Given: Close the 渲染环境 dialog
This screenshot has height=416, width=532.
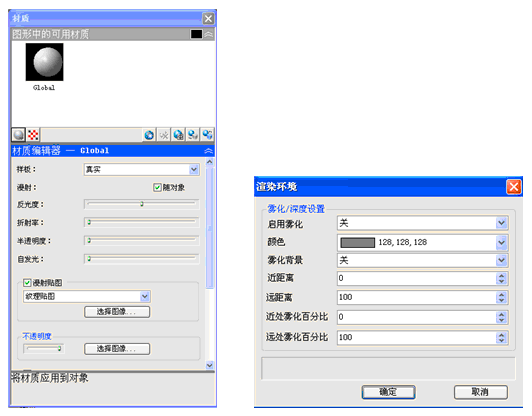Looking at the screenshot, I should point(514,187).
